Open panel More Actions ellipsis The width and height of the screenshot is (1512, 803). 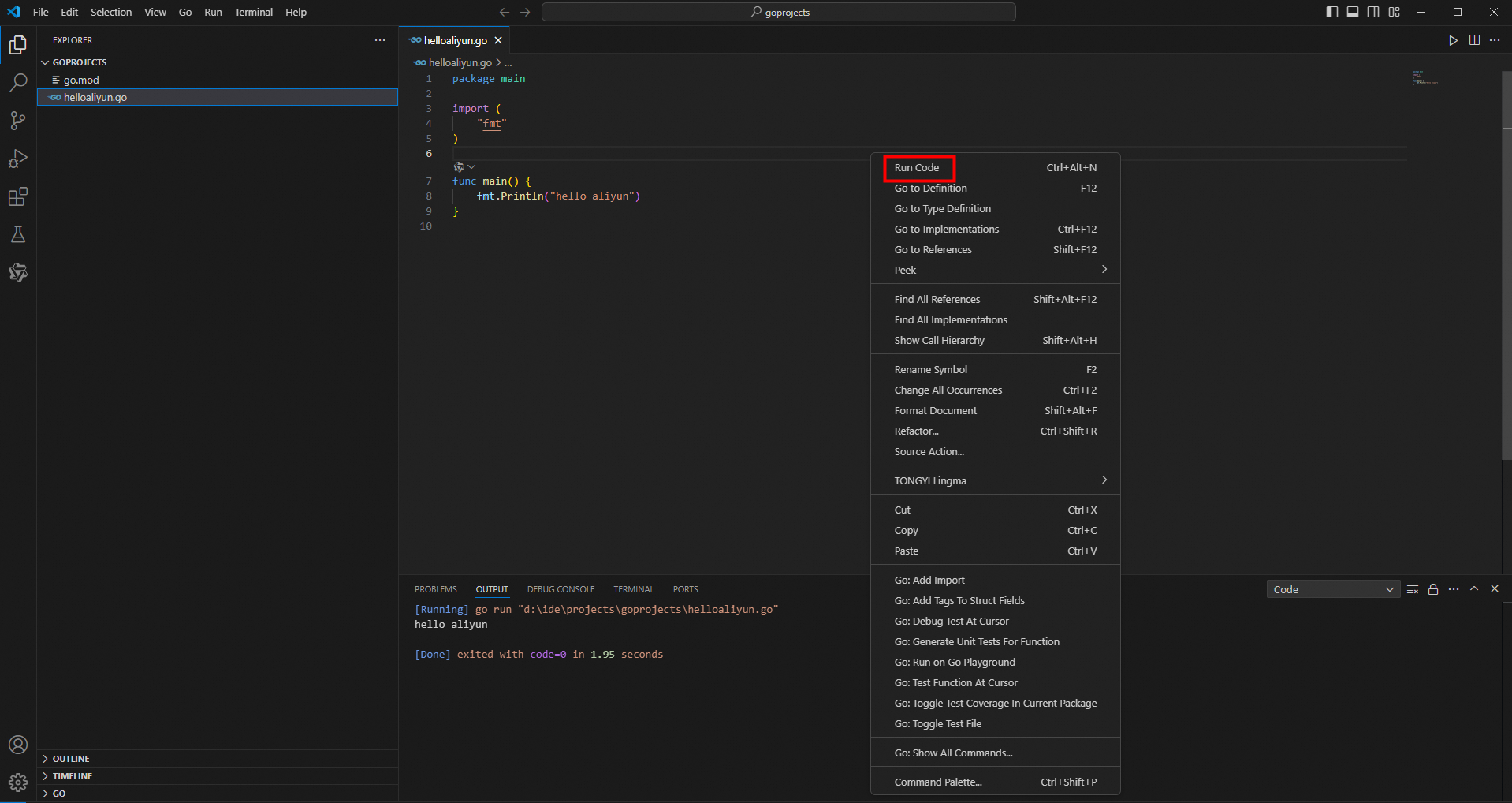pyautogui.click(x=1454, y=589)
